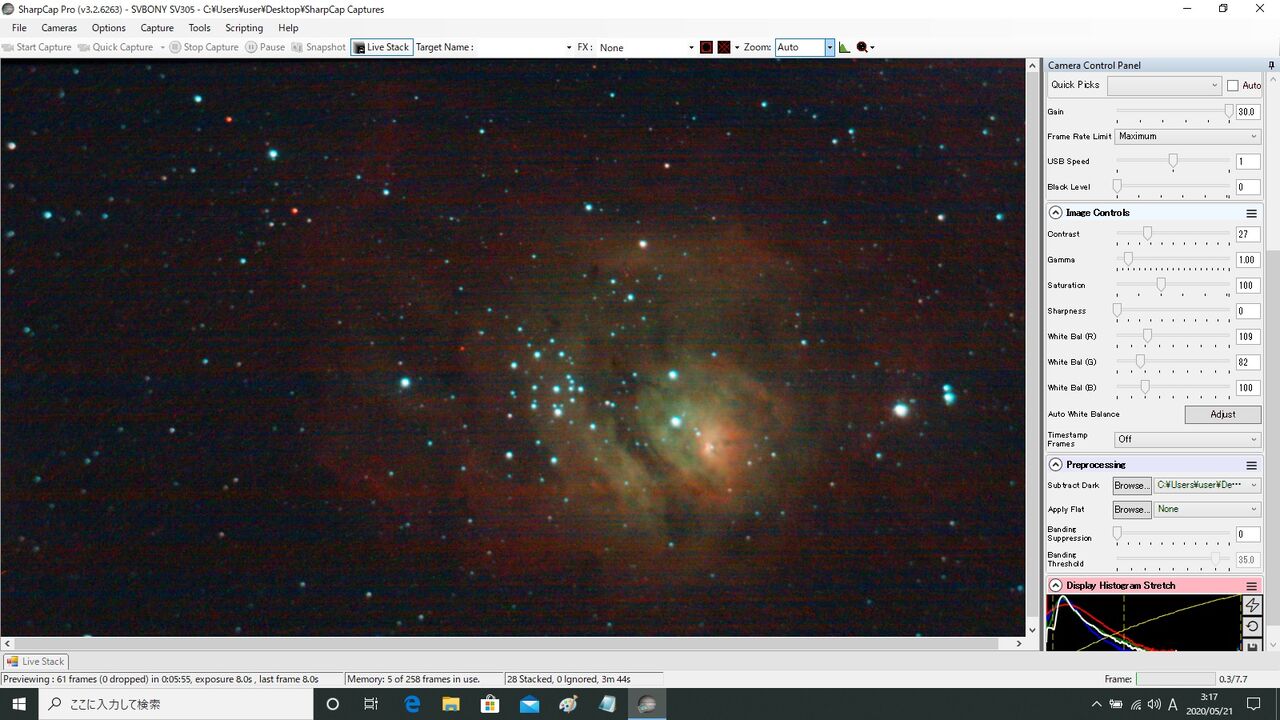Click the reset stretch circular arrow icon
Image resolution: width=1280 pixels, height=720 pixels.
tap(1252, 627)
